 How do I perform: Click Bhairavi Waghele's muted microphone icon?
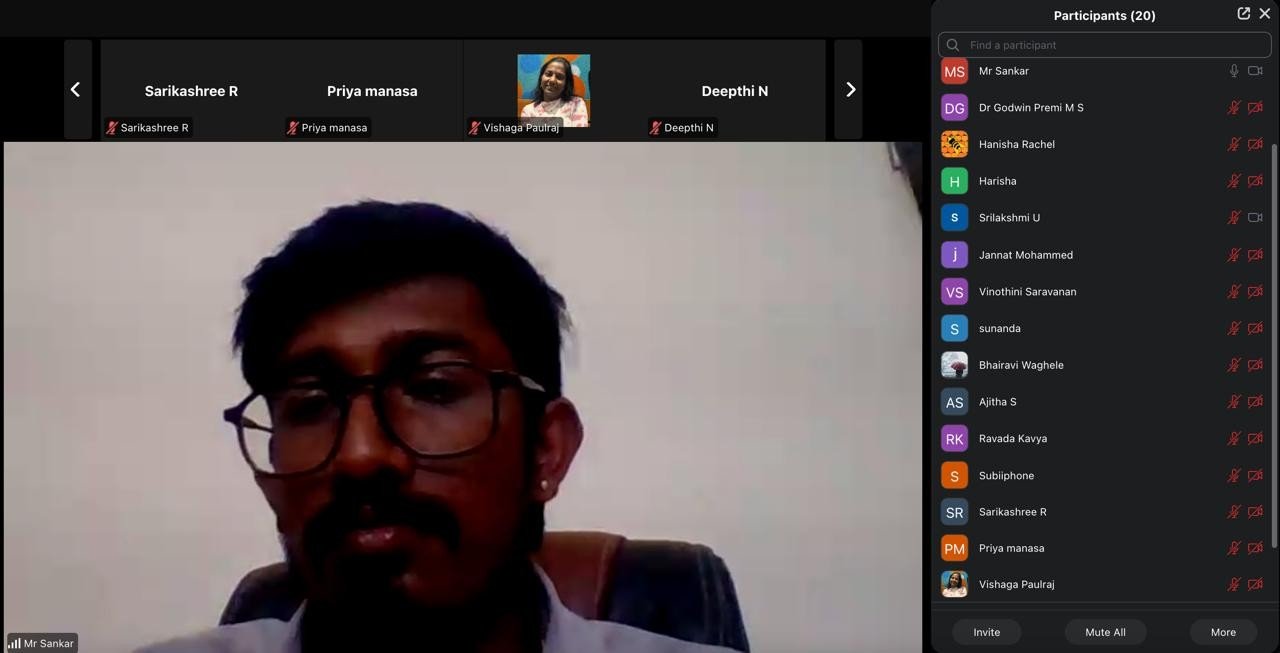tap(1234, 365)
